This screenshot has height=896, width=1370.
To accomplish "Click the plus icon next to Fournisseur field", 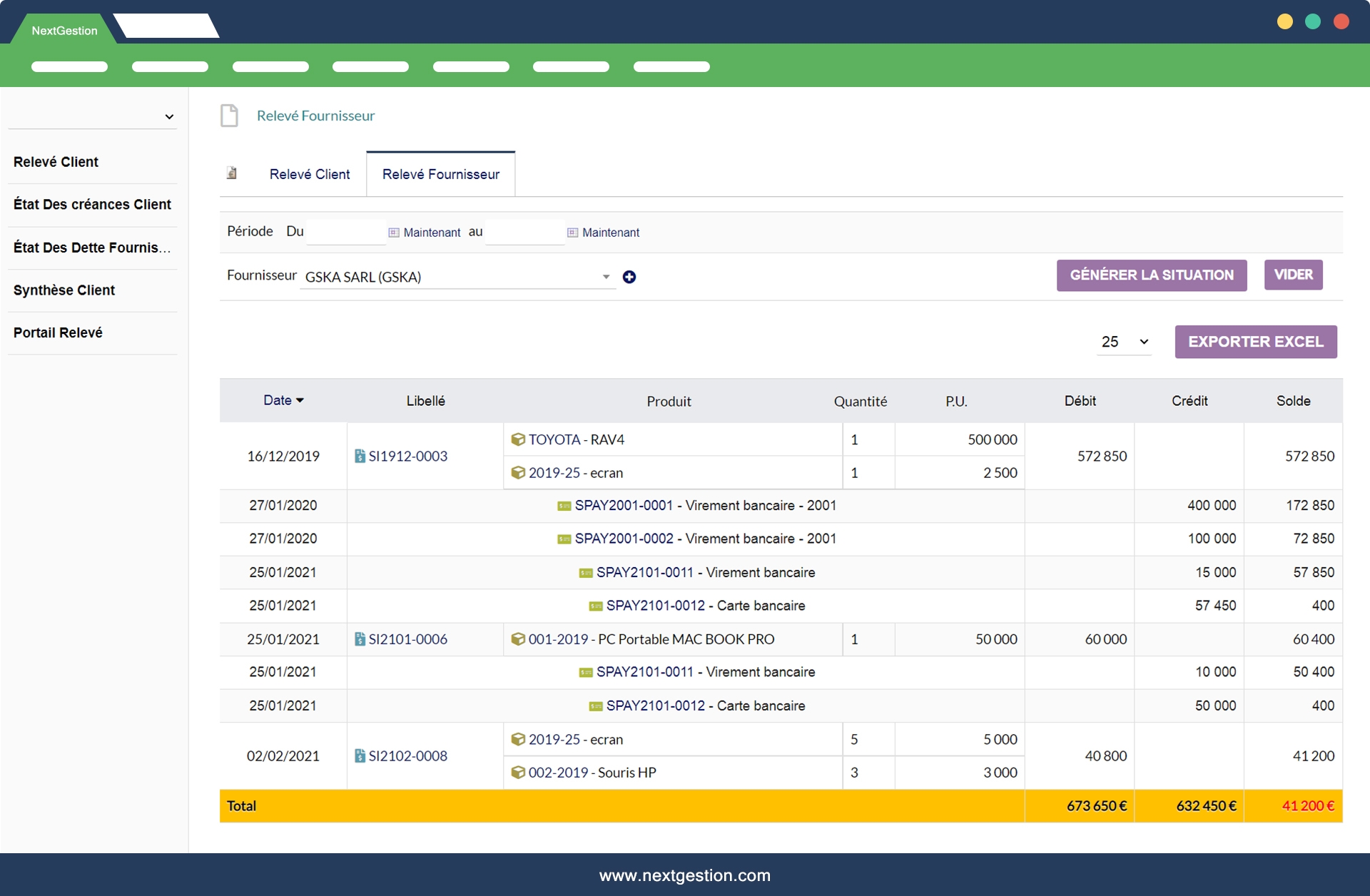I will (x=629, y=277).
